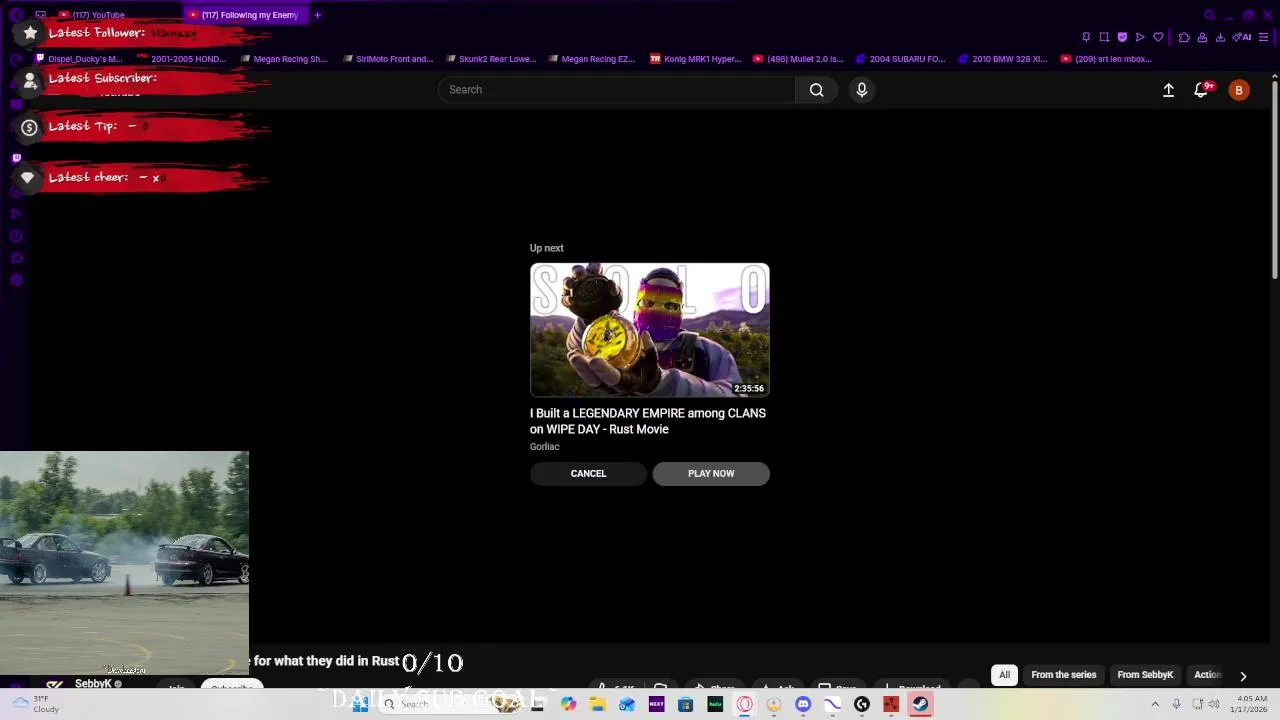The height and width of the screenshot is (720, 1280).
Task: Focus the YouTube Search field
Action: [617, 90]
